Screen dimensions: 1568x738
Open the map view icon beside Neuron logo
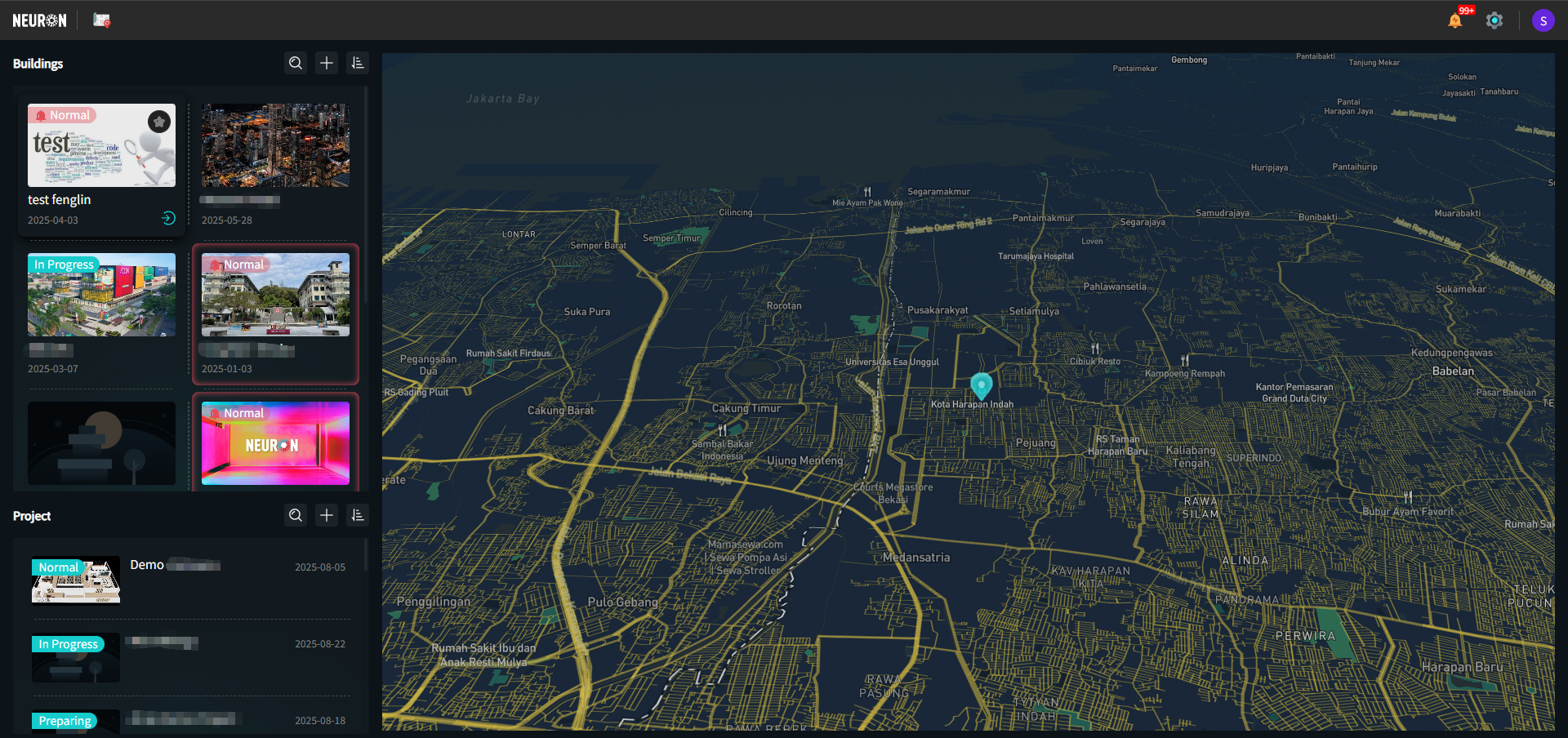pyautogui.click(x=101, y=20)
